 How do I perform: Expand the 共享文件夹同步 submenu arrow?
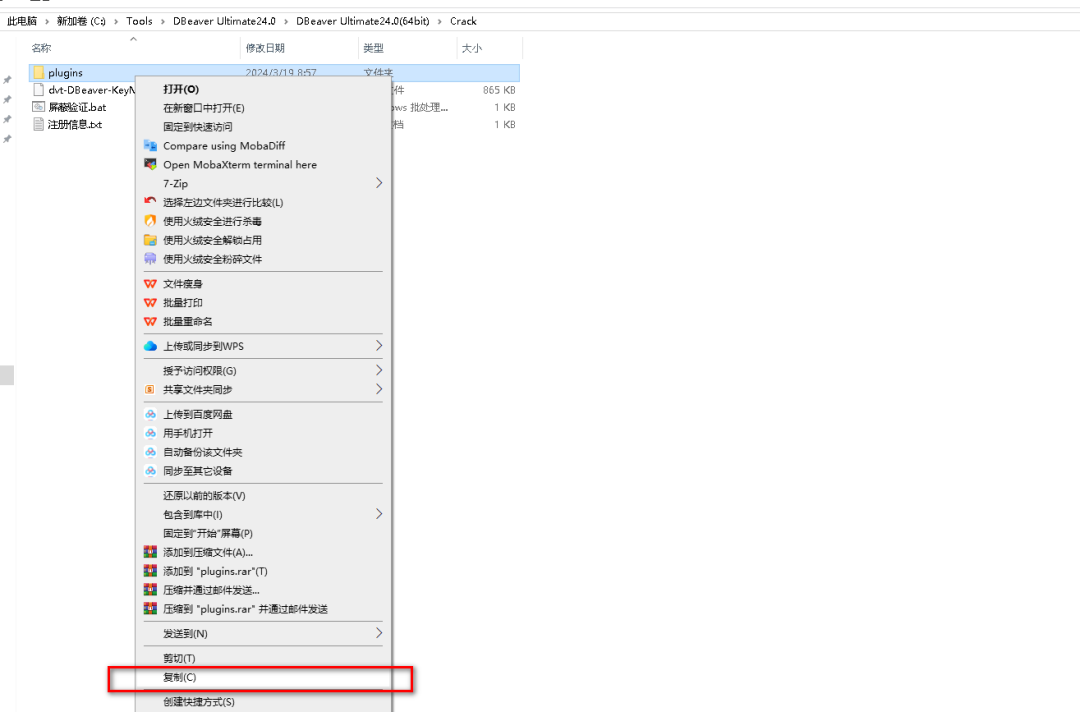coord(379,389)
